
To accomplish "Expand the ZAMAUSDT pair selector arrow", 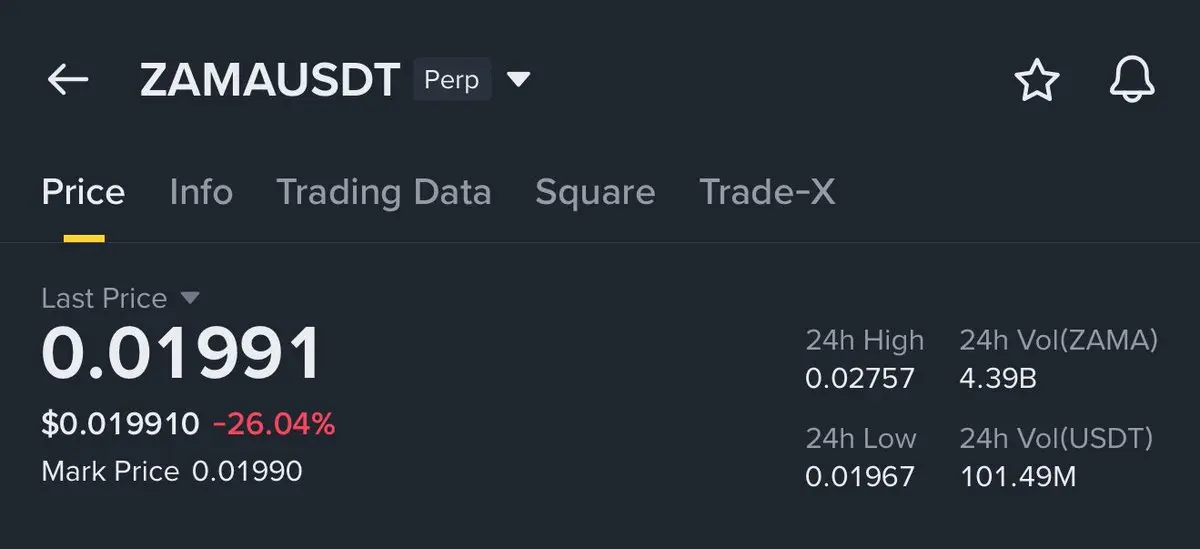I will pos(518,79).
